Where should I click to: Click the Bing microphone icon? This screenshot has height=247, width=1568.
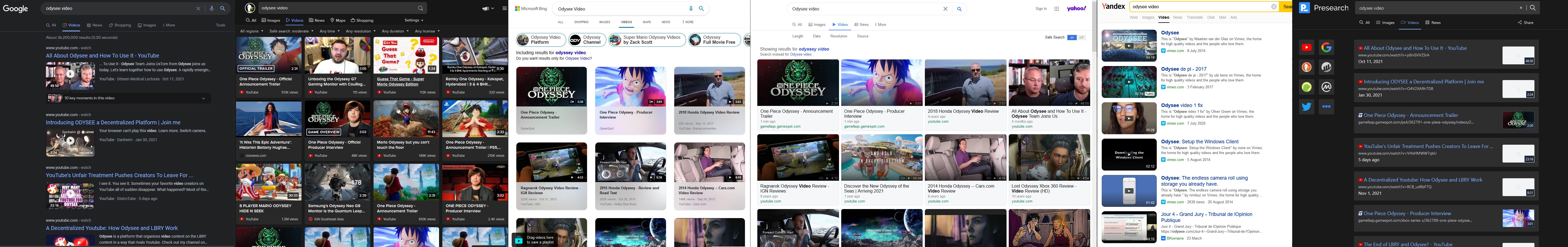[x=691, y=9]
